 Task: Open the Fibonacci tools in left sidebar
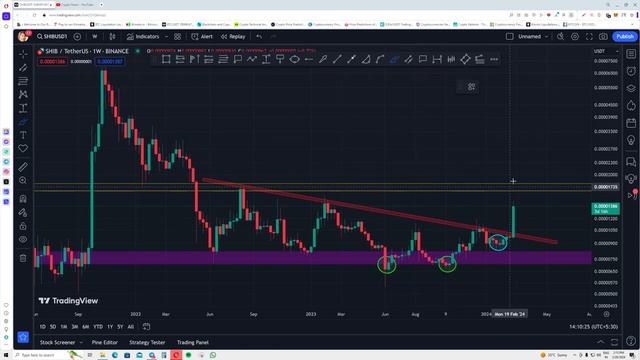point(23,81)
